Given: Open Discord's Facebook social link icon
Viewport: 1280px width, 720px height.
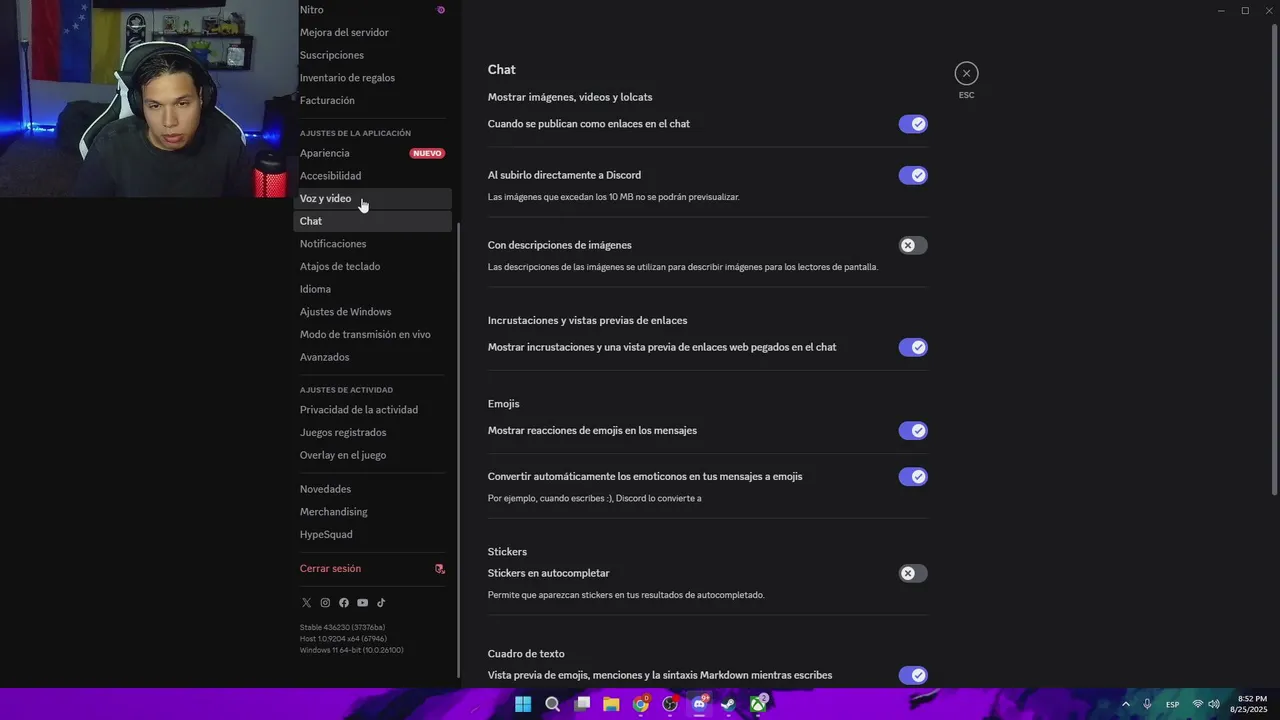Looking at the screenshot, I should coord(344,603).
